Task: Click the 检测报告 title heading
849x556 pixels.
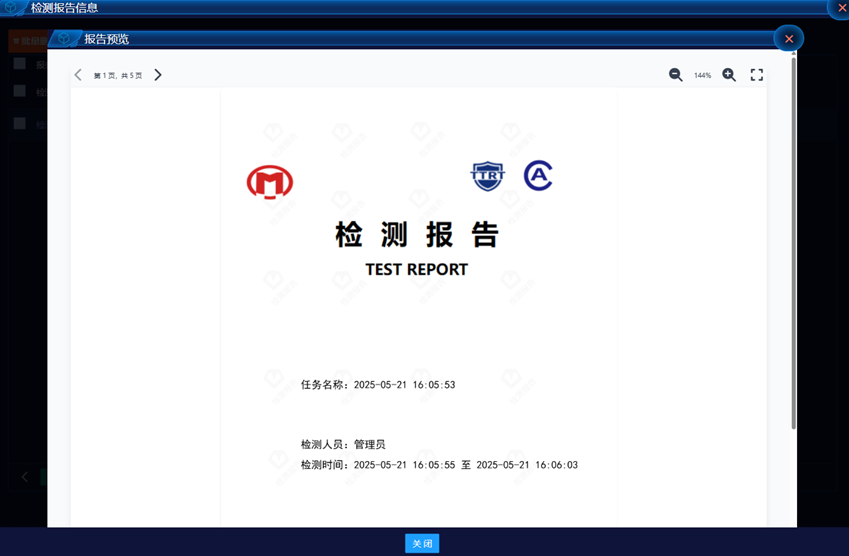Action: tap(416, 234)
